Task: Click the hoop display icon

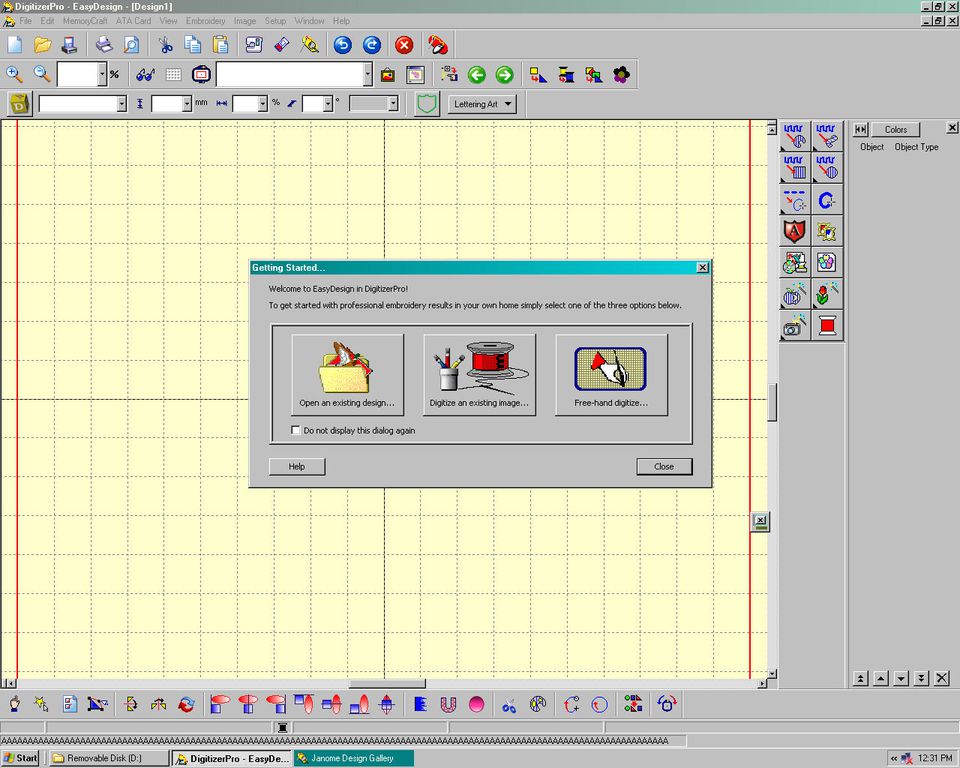Action: 201,75
